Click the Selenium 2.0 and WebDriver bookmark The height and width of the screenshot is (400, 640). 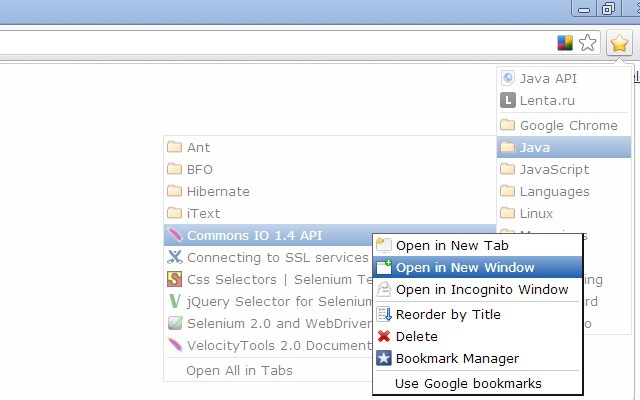[270, 323]
